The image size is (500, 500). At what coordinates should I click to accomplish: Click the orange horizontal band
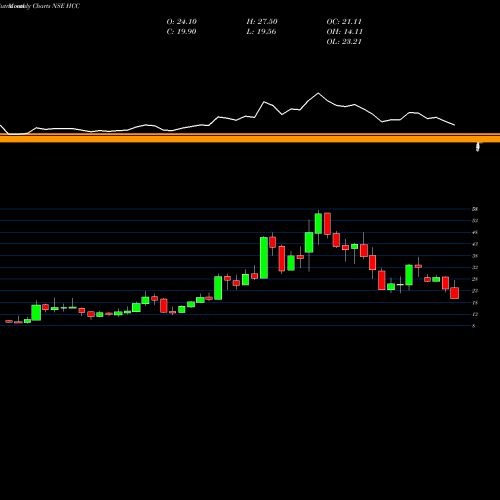click(250, 138)
